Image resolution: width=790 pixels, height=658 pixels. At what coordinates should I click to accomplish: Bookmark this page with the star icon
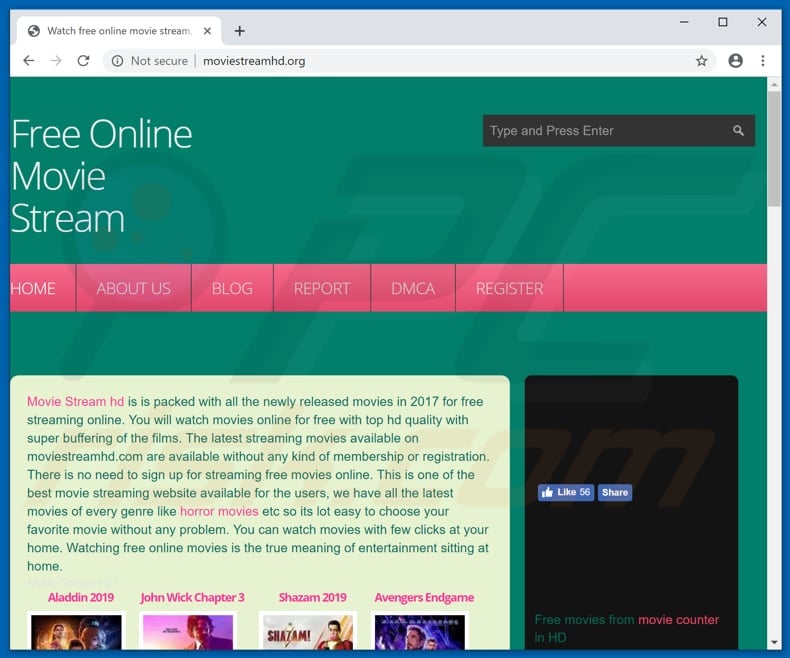pyautogui.click(x=701, y=61)
